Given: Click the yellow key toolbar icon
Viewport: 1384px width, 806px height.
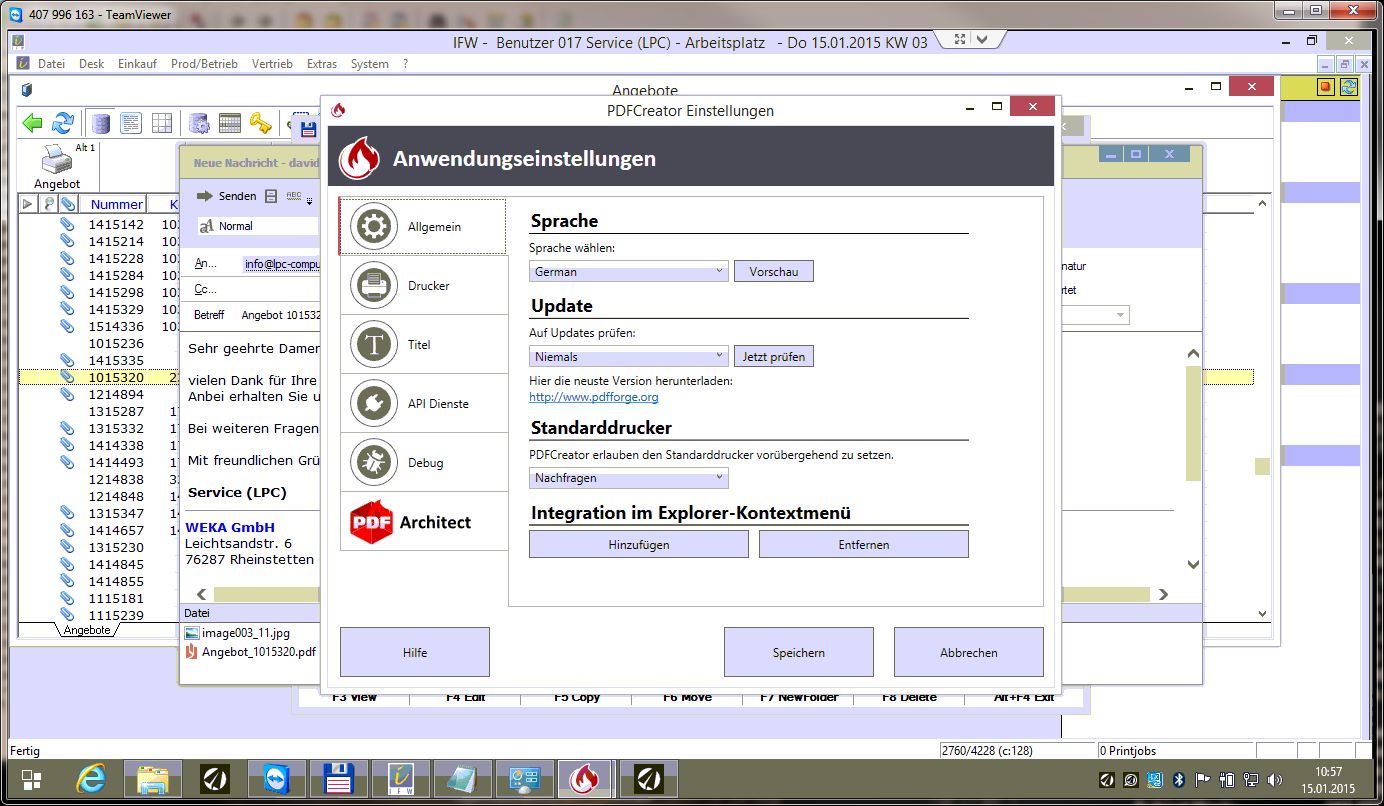Looking at the screenshot, I should [260, 123].
